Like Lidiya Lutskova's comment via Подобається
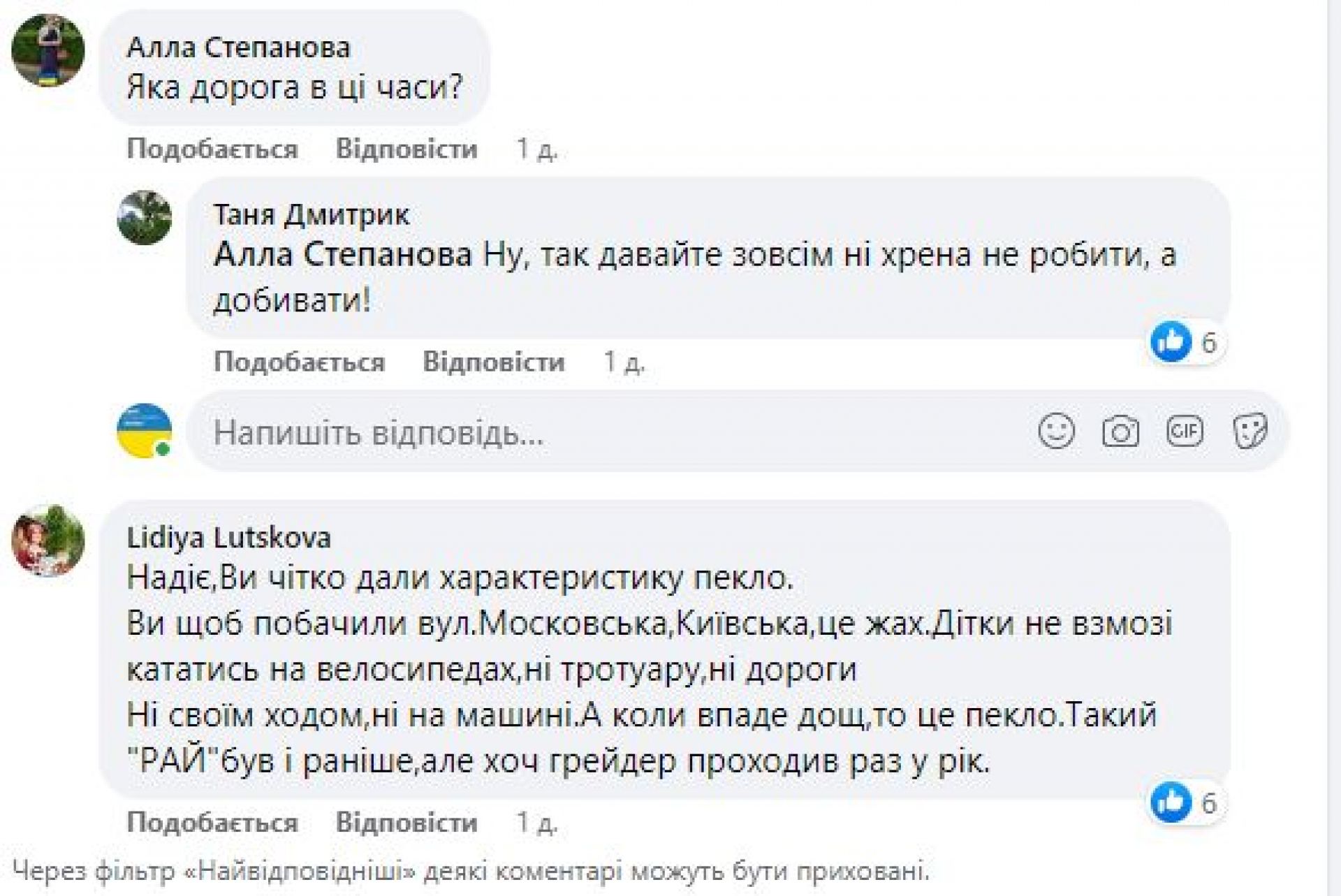 click(212, 823)
